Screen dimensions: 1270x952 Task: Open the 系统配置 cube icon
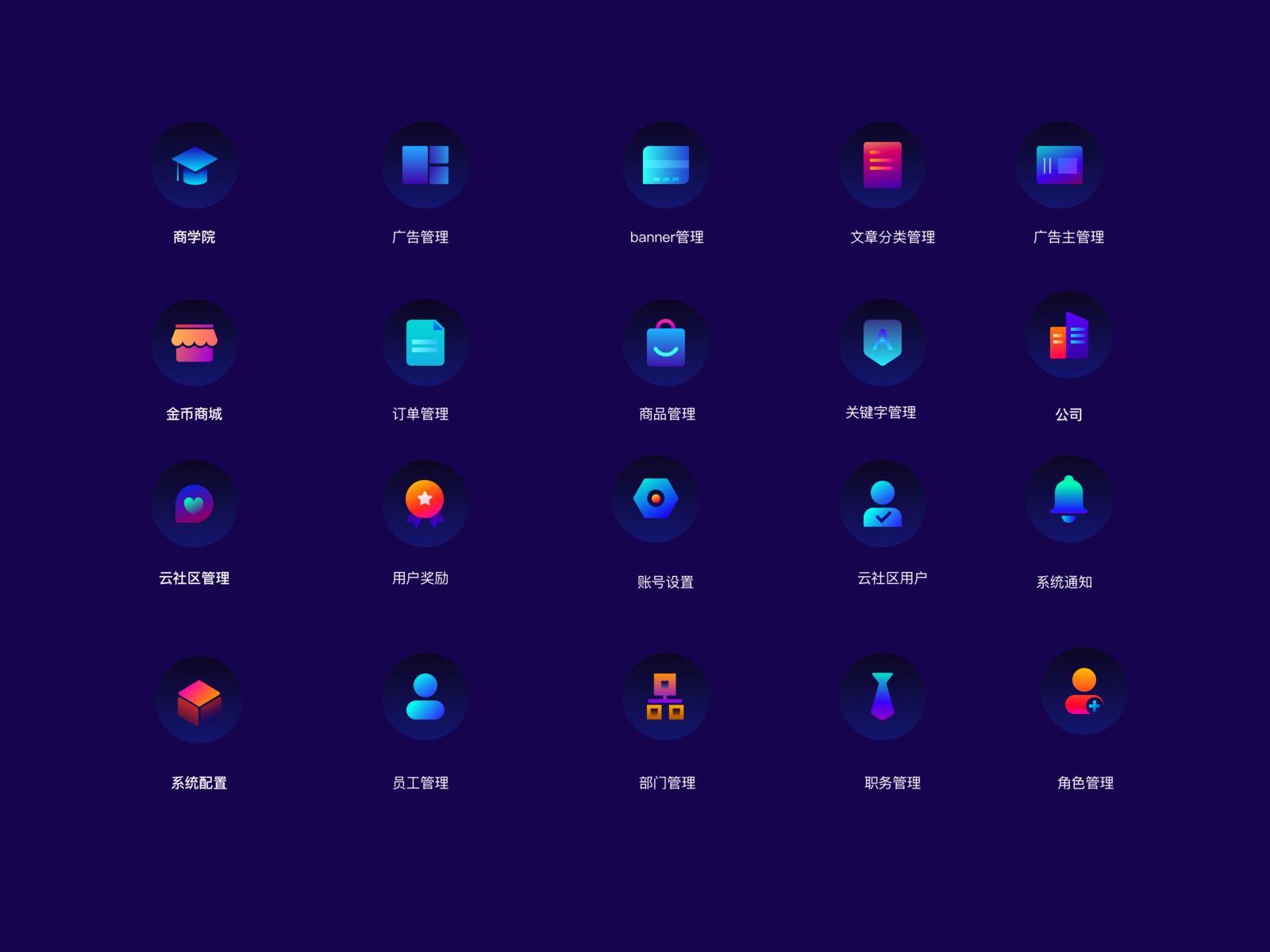tap(198, 699)
